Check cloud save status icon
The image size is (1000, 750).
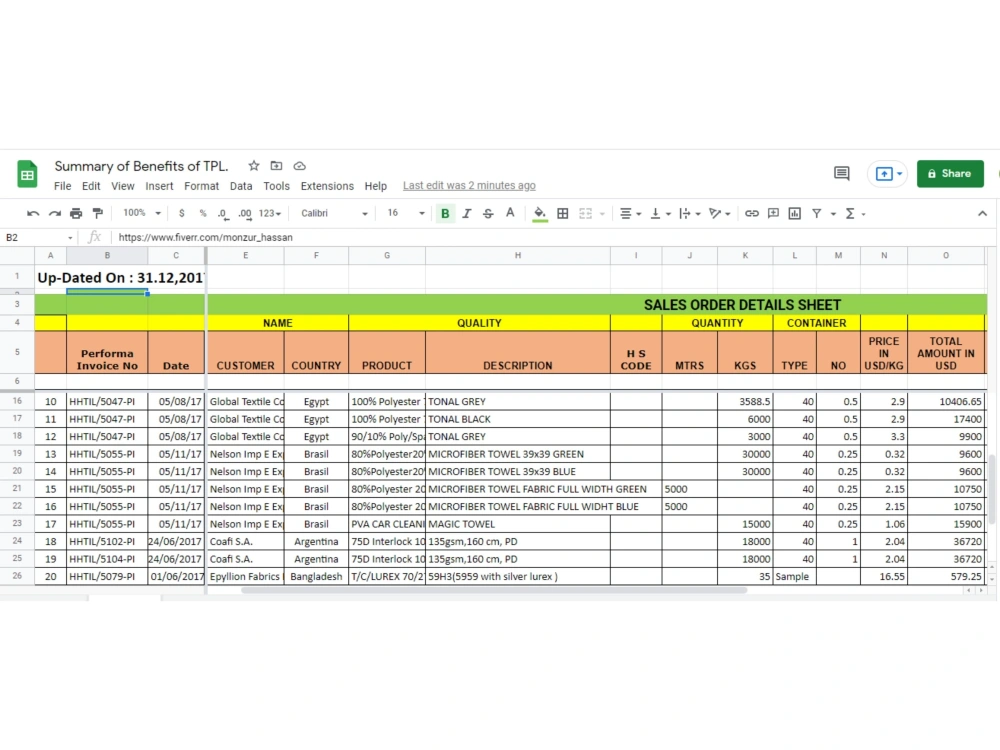[x=299, y=166]
